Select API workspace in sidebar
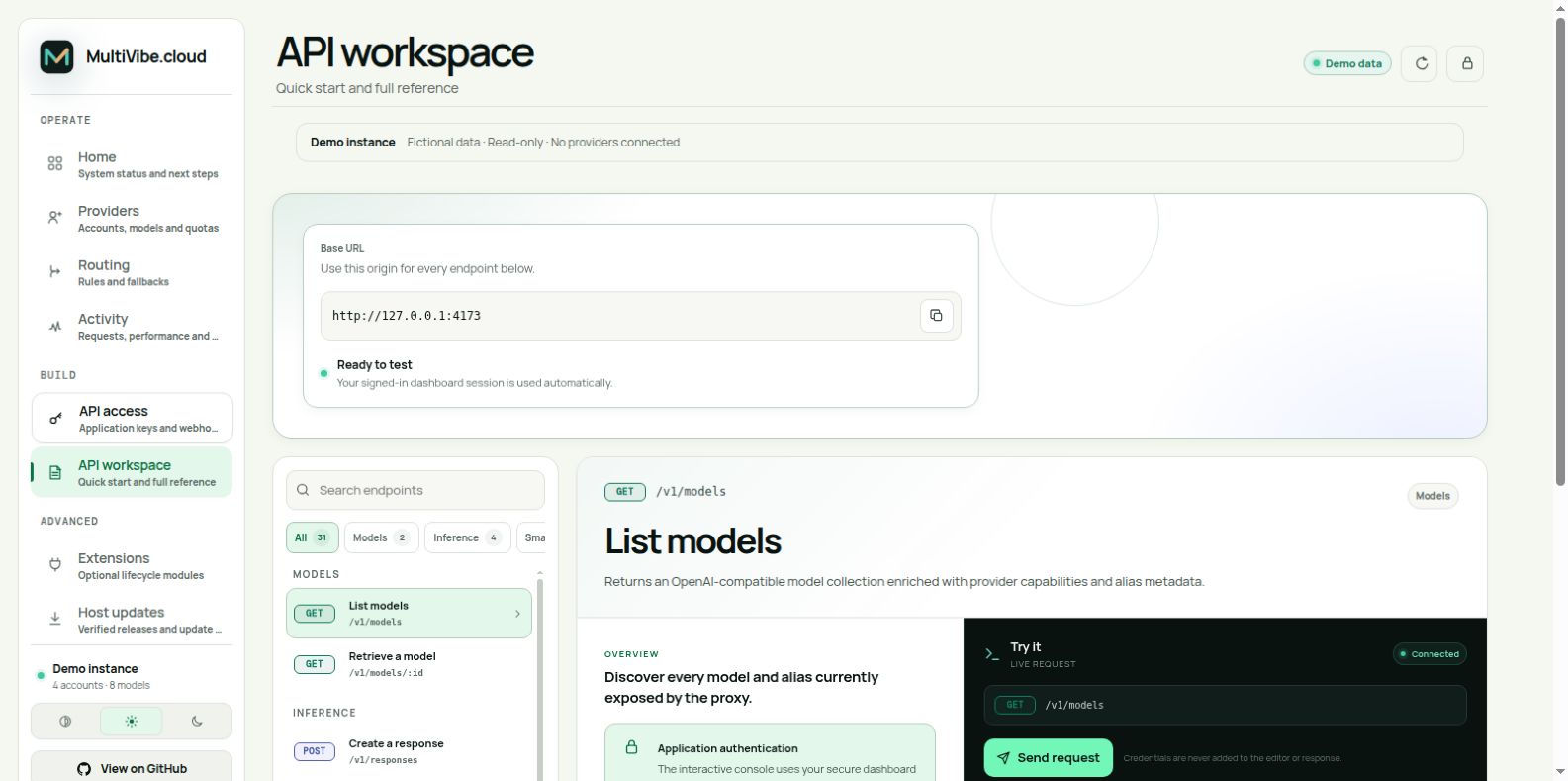 pyautogui.click(x=132, y=472)
